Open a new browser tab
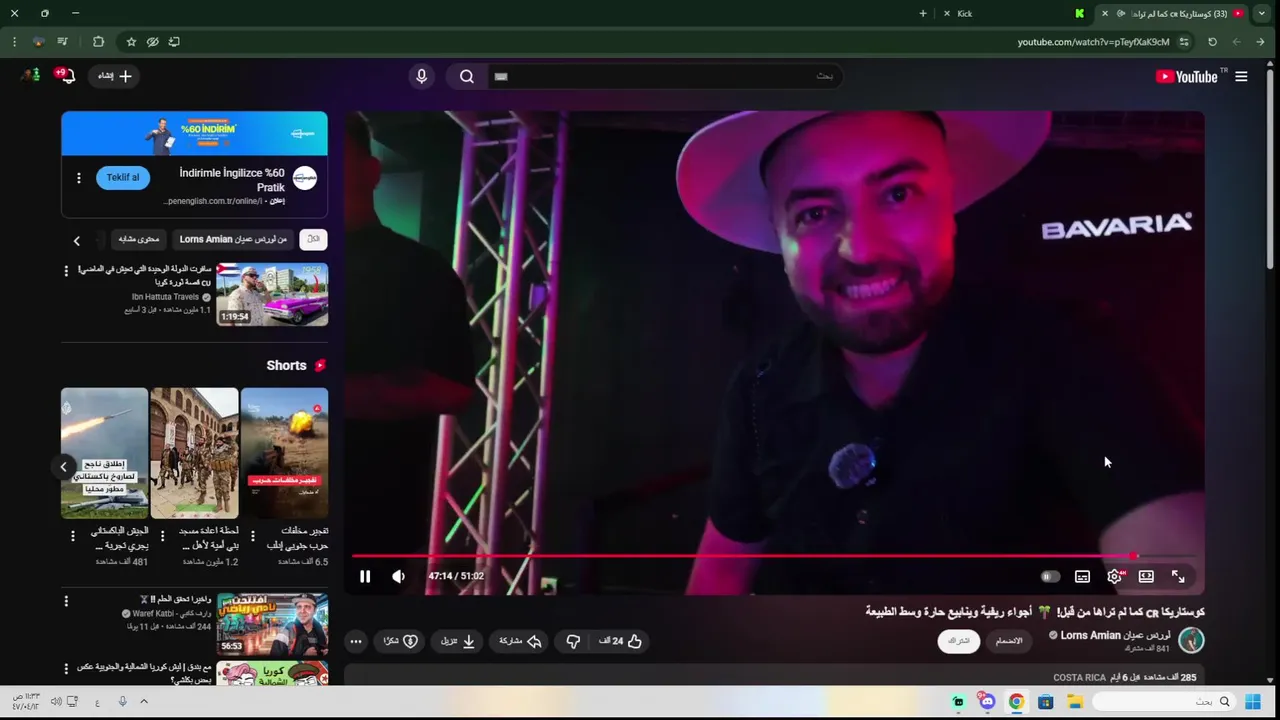 (923, 13)
